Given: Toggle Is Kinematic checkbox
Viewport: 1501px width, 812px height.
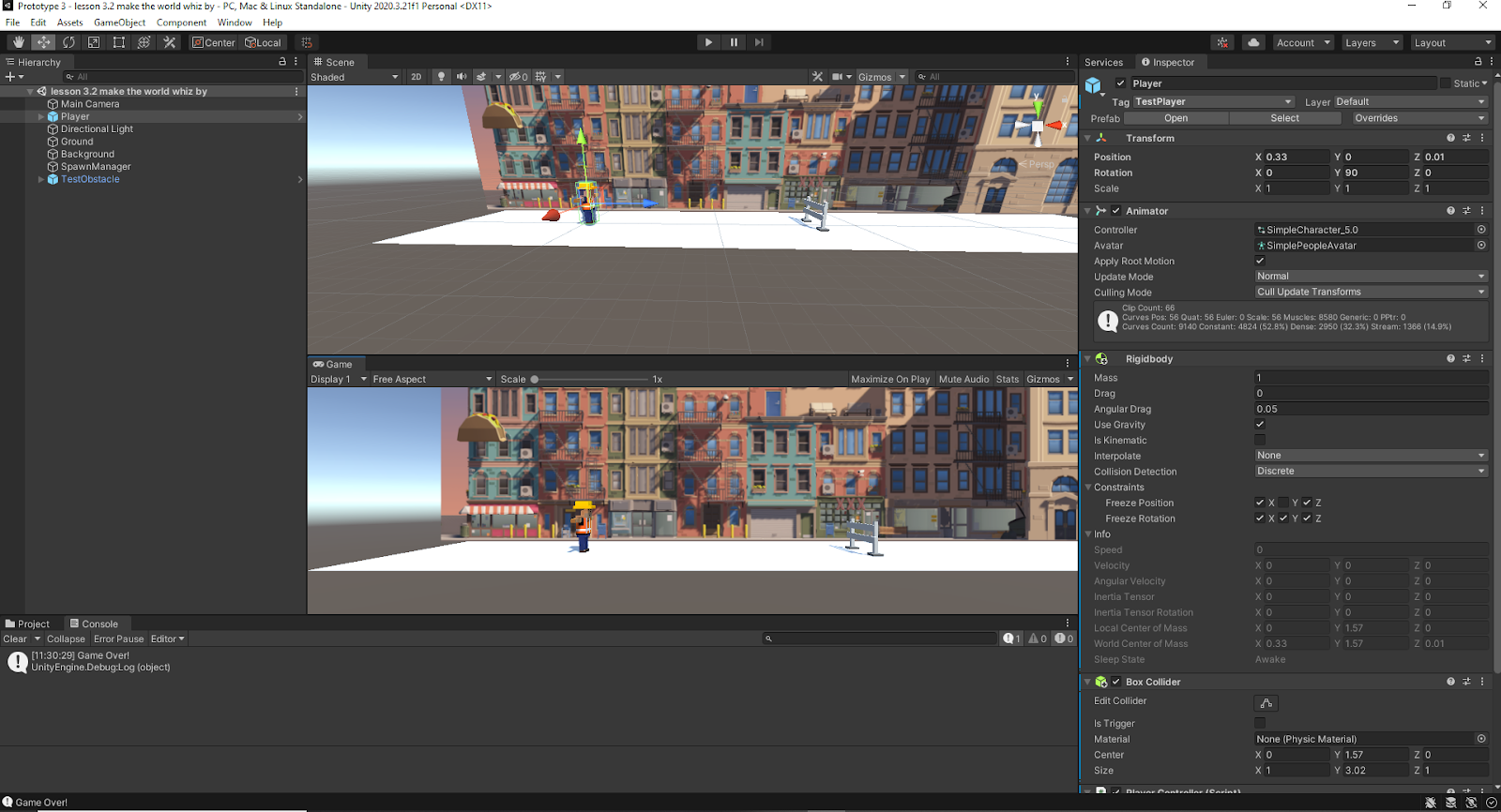Looking at the screenshot, I should [x=1260, y=440].
